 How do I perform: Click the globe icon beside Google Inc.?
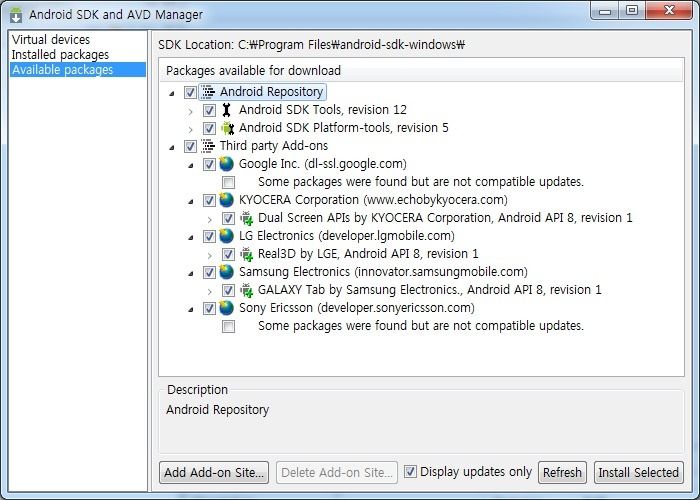tap(226, 164)
